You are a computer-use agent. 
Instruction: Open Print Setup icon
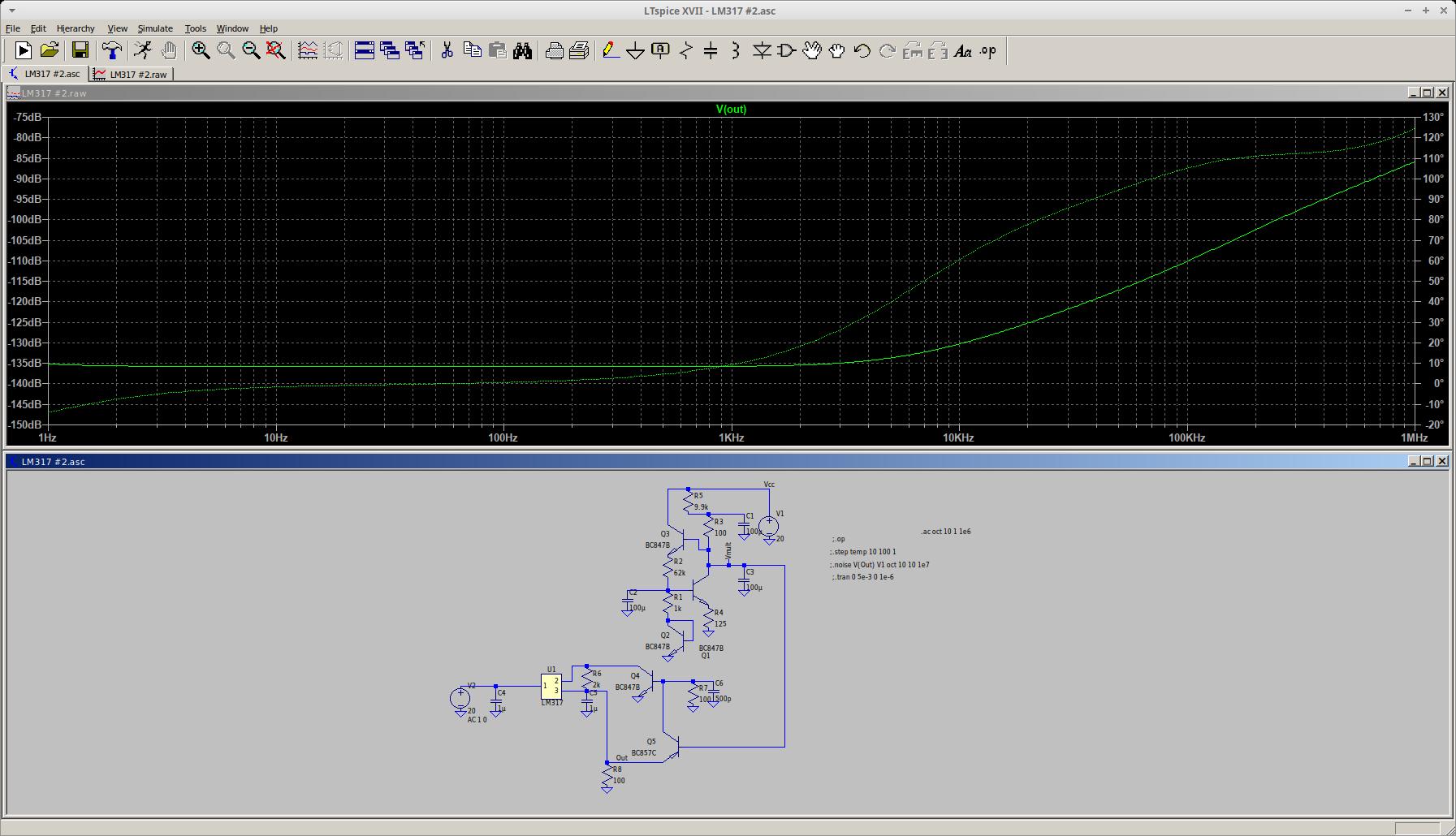coord(555,50)
